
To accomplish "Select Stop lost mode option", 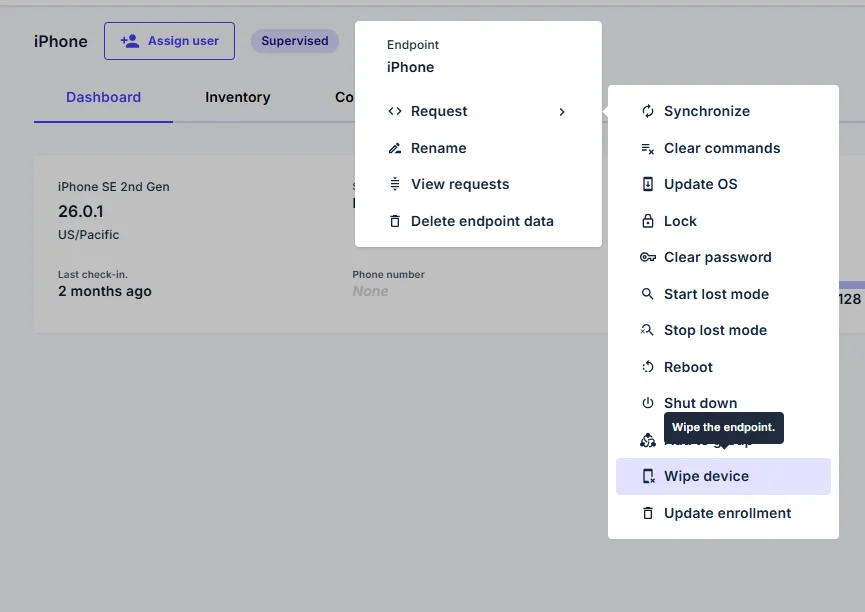I will 715,330.
